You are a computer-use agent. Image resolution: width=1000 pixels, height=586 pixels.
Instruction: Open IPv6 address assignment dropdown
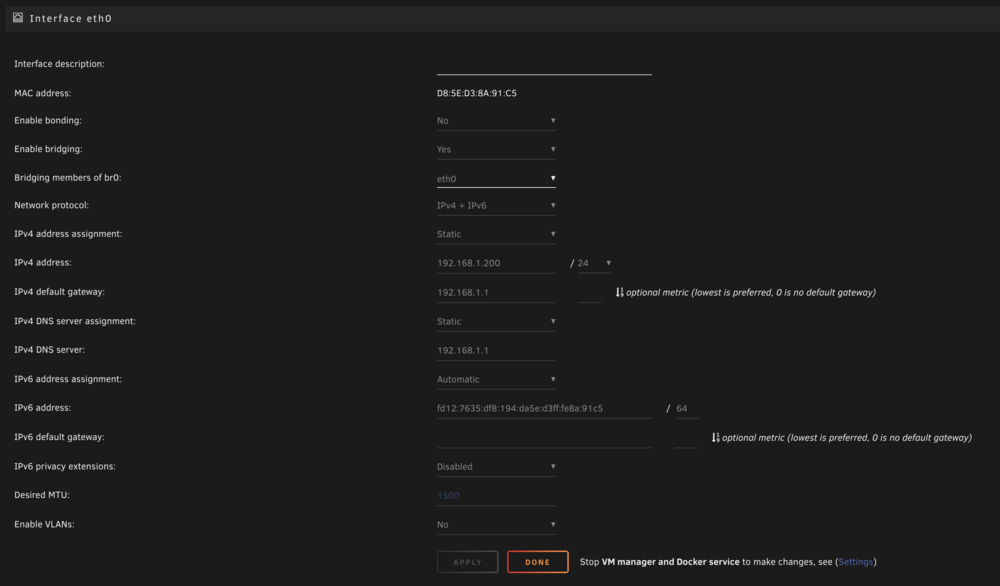[496, 379]
